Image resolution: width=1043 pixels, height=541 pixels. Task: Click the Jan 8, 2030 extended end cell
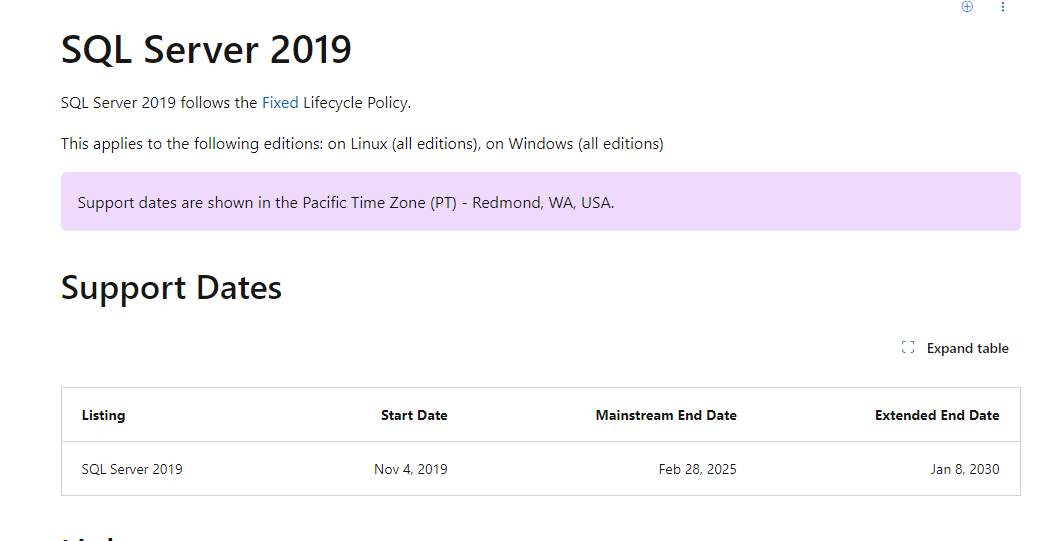coord(965,469)
